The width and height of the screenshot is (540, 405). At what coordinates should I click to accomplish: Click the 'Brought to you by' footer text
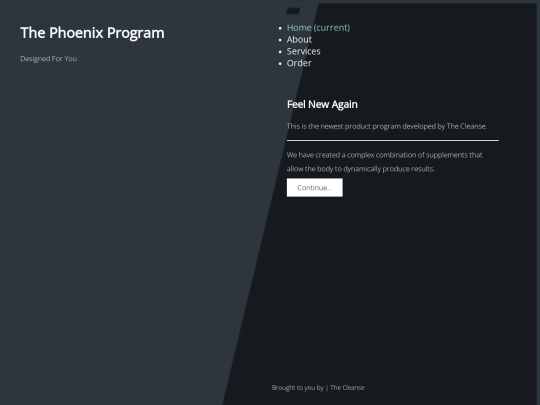pyautogui.click(x=298, y=388)
